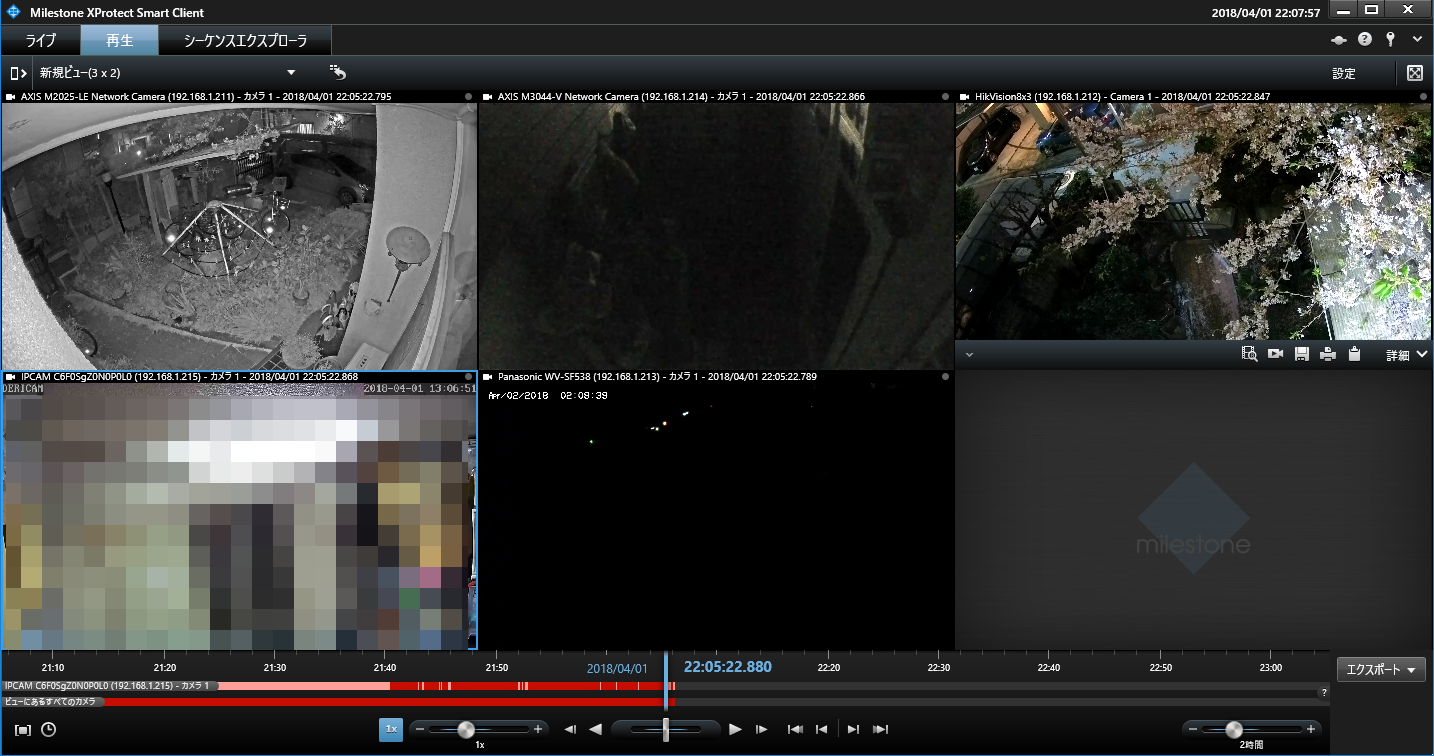1434x756 pixels.
Task: Click the timeline help question mark
Action: tap(1324, 692)
